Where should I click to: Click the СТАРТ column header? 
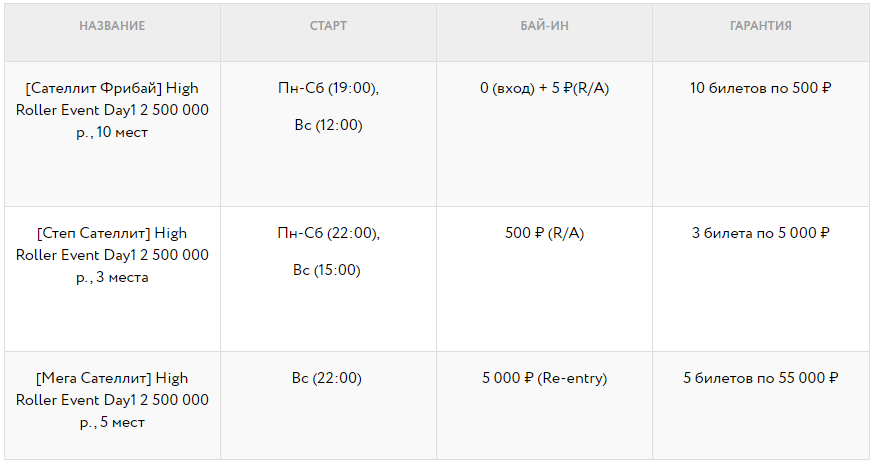tap(328, 26)
